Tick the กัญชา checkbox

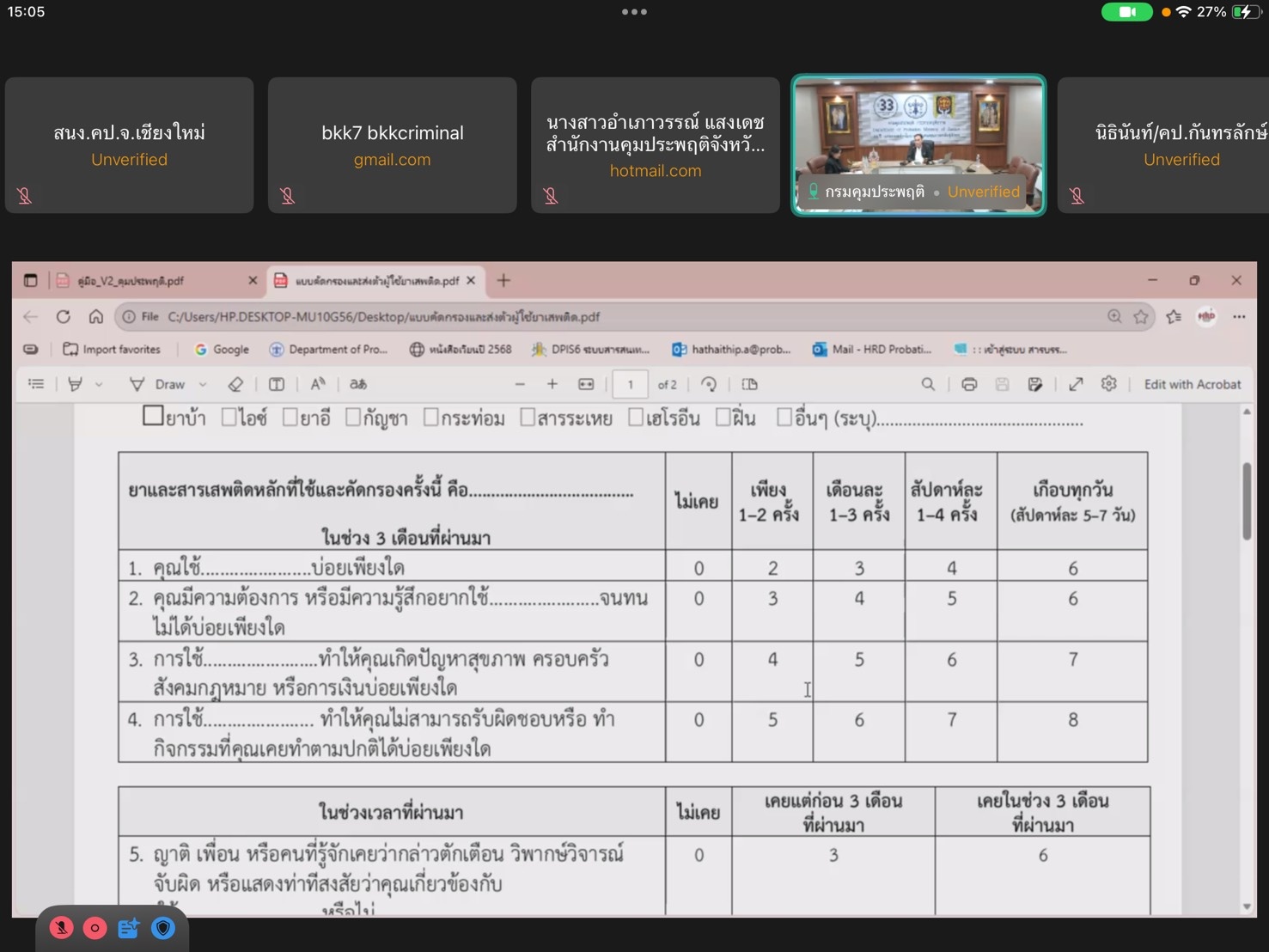tap(353, 418)
